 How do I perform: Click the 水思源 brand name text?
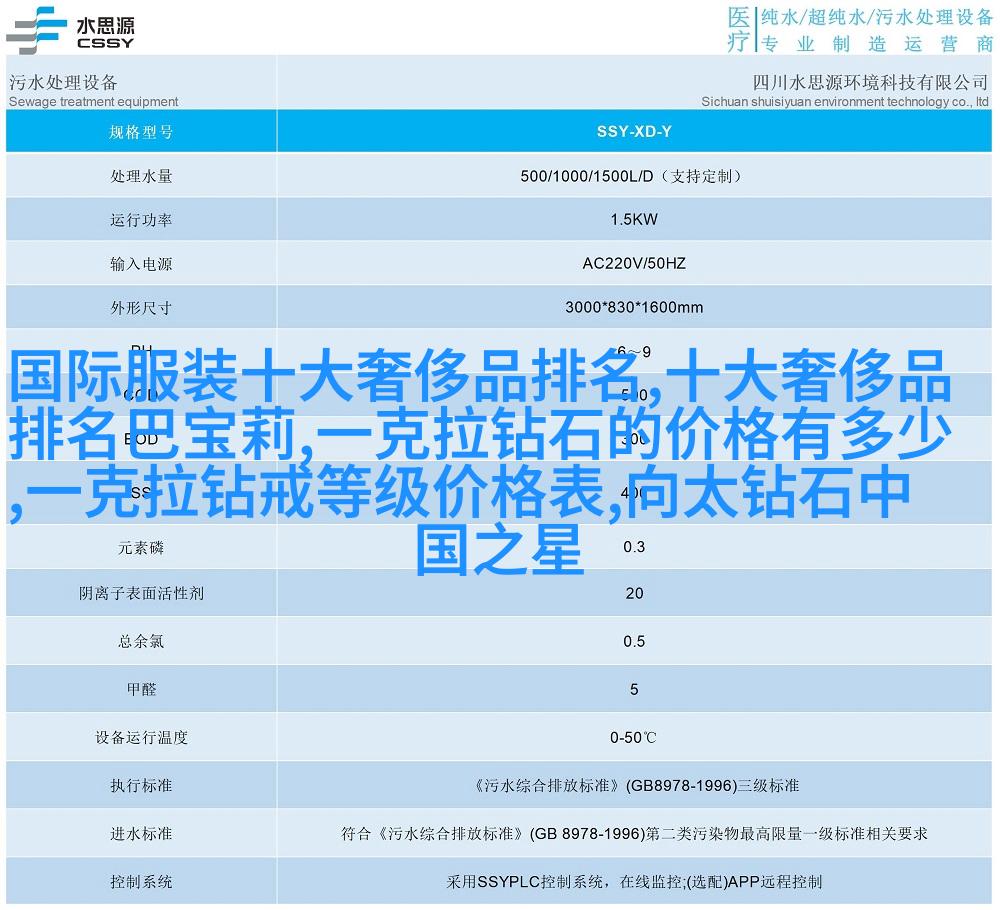(105, 25)
